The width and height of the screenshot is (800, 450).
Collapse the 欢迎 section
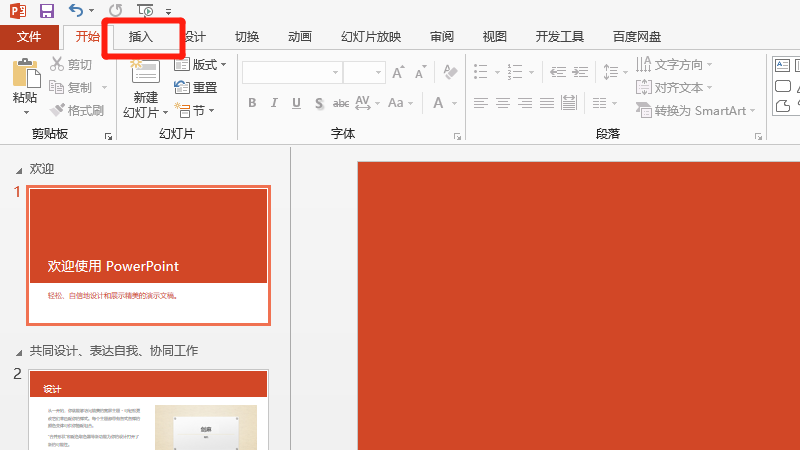(x=19, y=170)
